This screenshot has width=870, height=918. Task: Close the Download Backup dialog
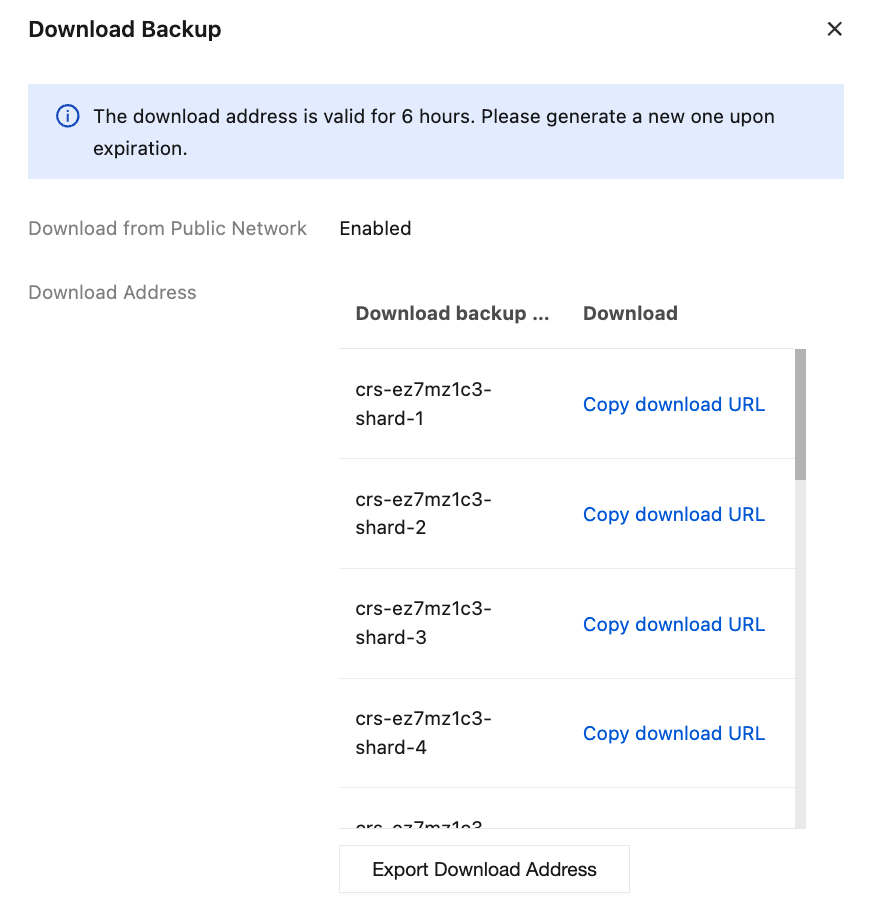(x=834, y=29)
